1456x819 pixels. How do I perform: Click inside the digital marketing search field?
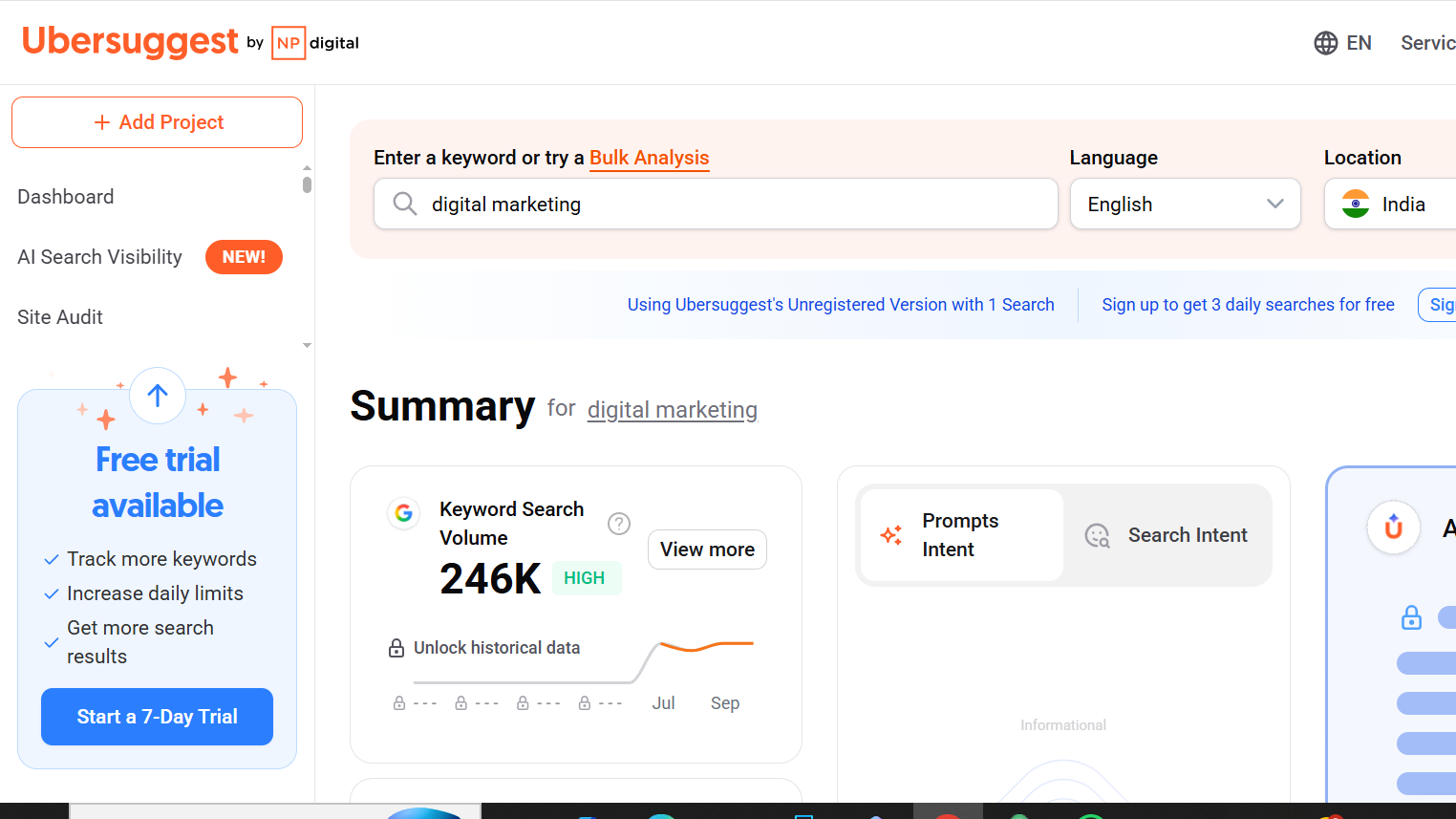pyautogui.click(x=669, y=204)
